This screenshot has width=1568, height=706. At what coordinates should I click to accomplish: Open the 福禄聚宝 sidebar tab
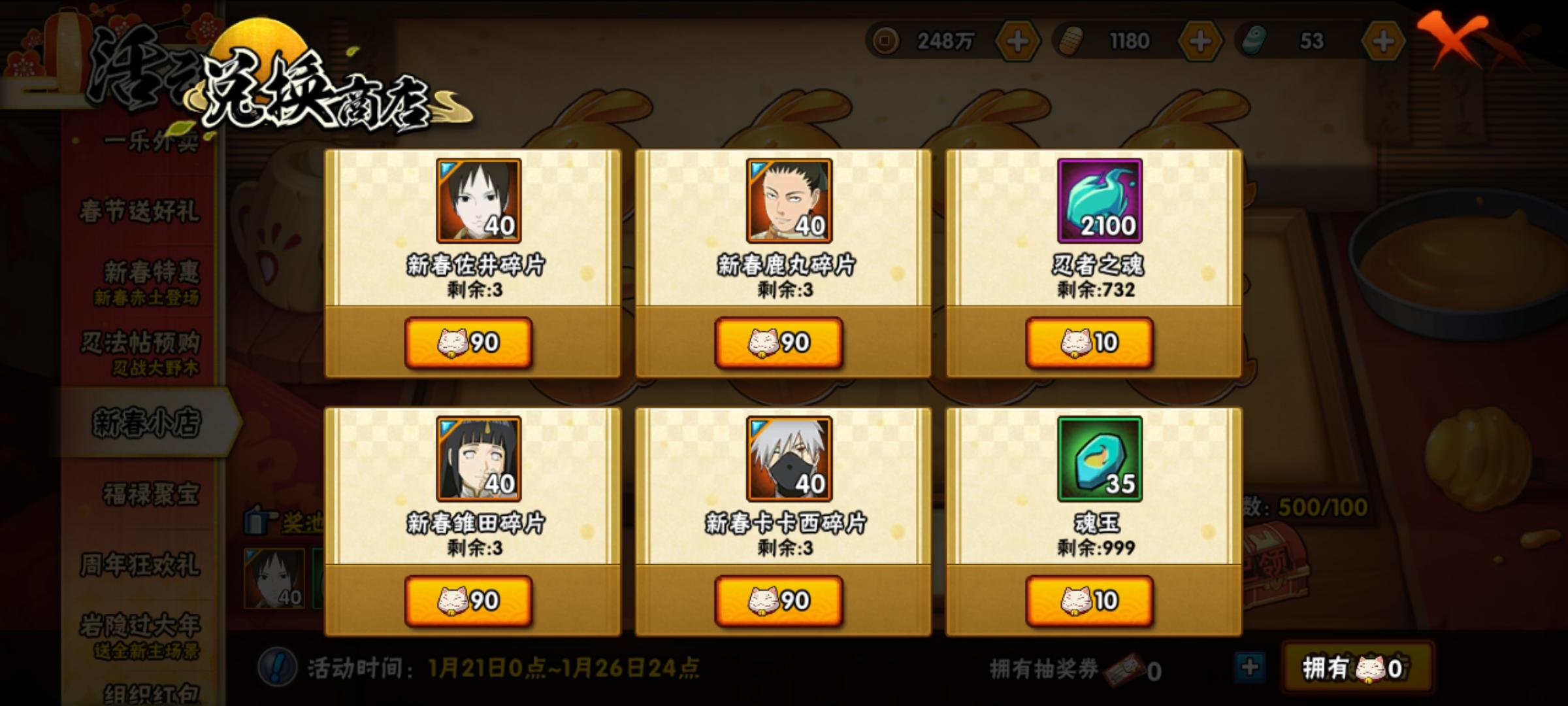[150, 494]
